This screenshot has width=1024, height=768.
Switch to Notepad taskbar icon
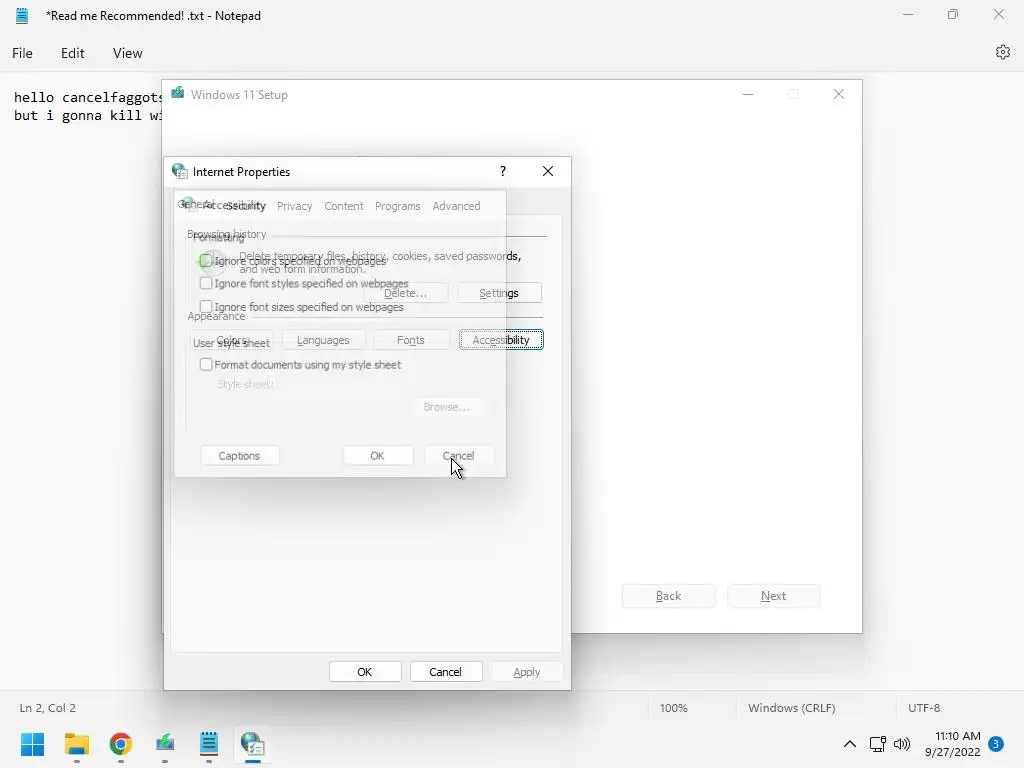coord(208,744)
